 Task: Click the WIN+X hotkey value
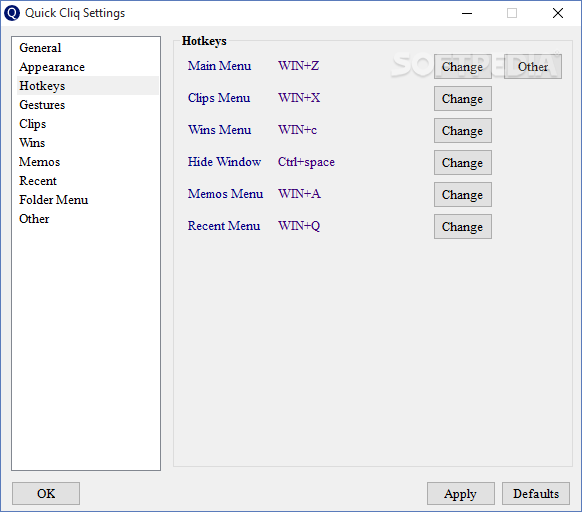299,98
